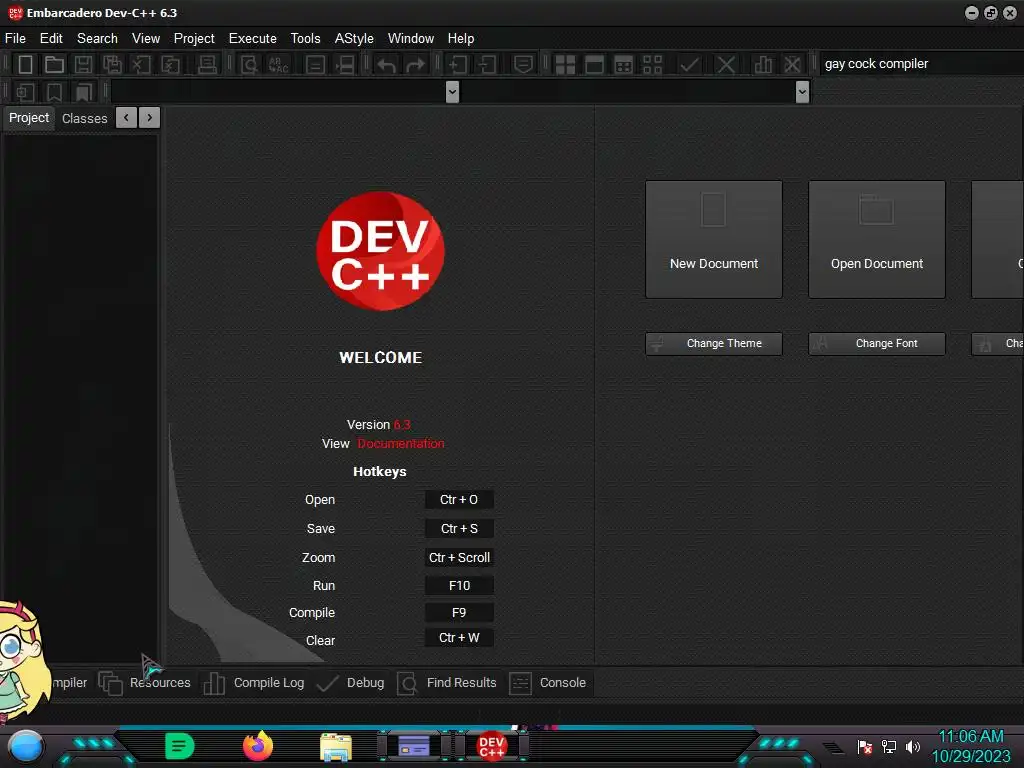
Task: Open the Help menu
Action: (461, 39)
